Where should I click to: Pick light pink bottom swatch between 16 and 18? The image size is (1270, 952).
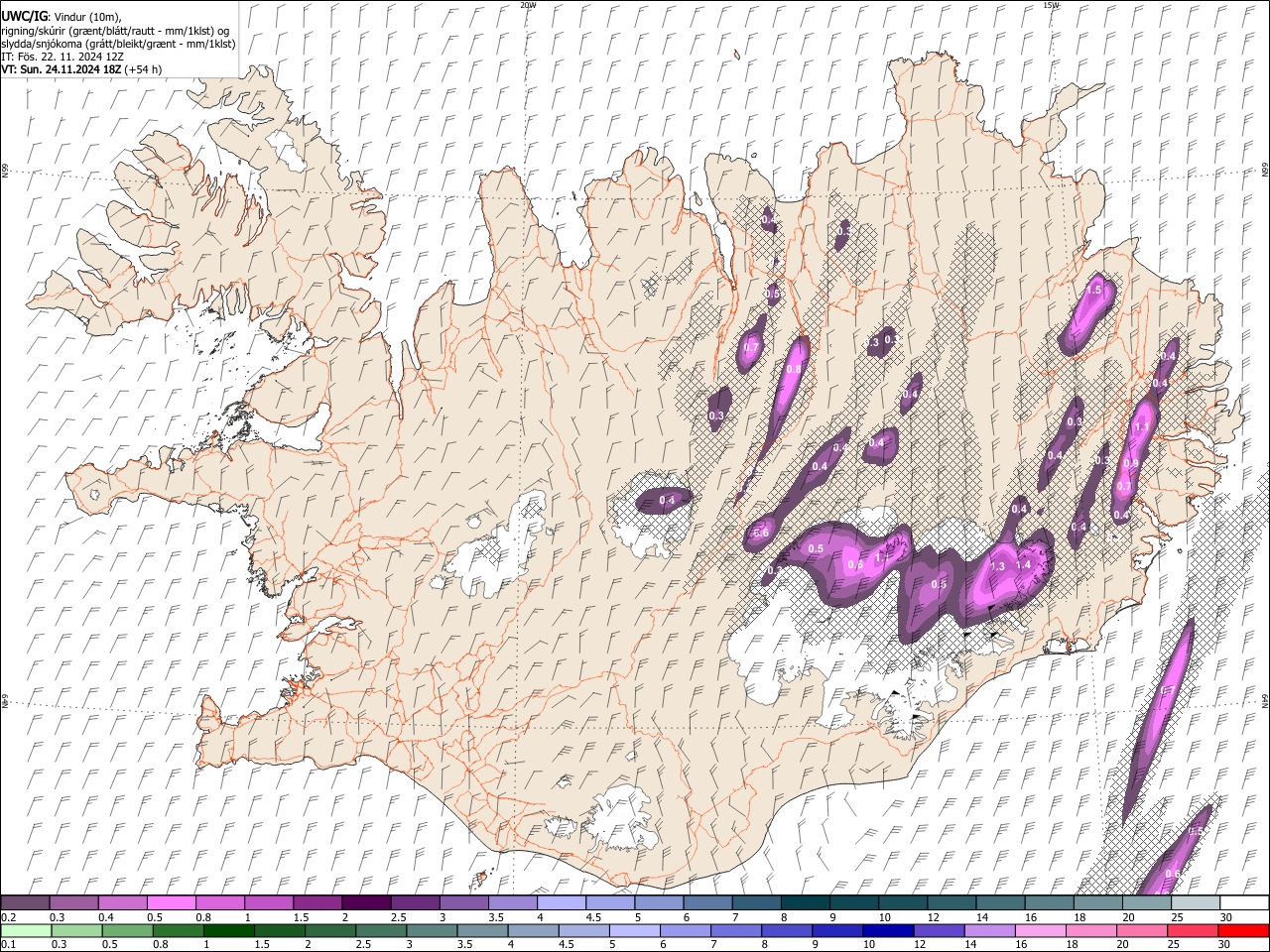click(1040, 930)
